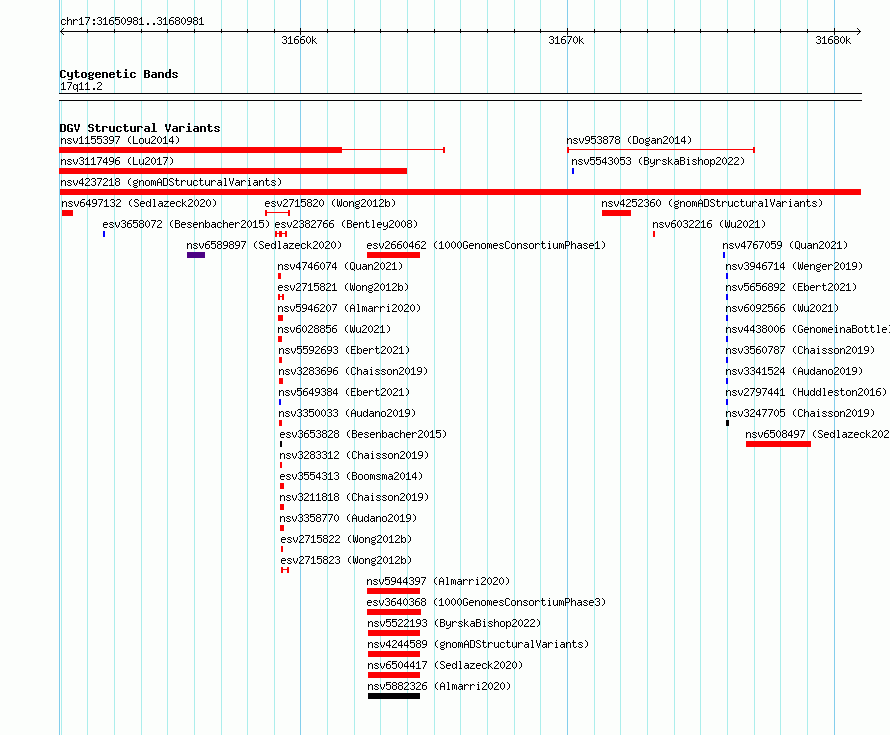
Task: Click nsv4438006 GenomeinaBottle label
Action: coord(808,329)
